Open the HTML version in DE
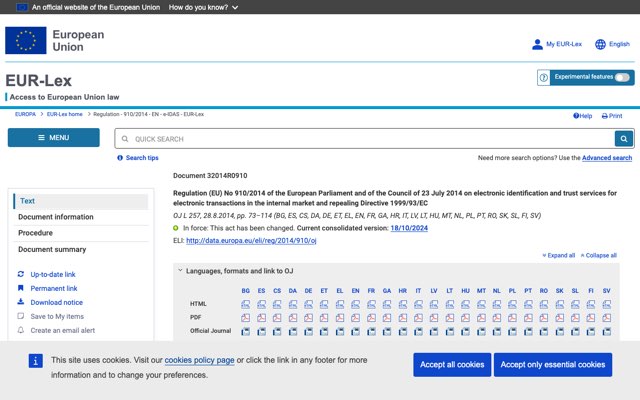 [308, 304]
